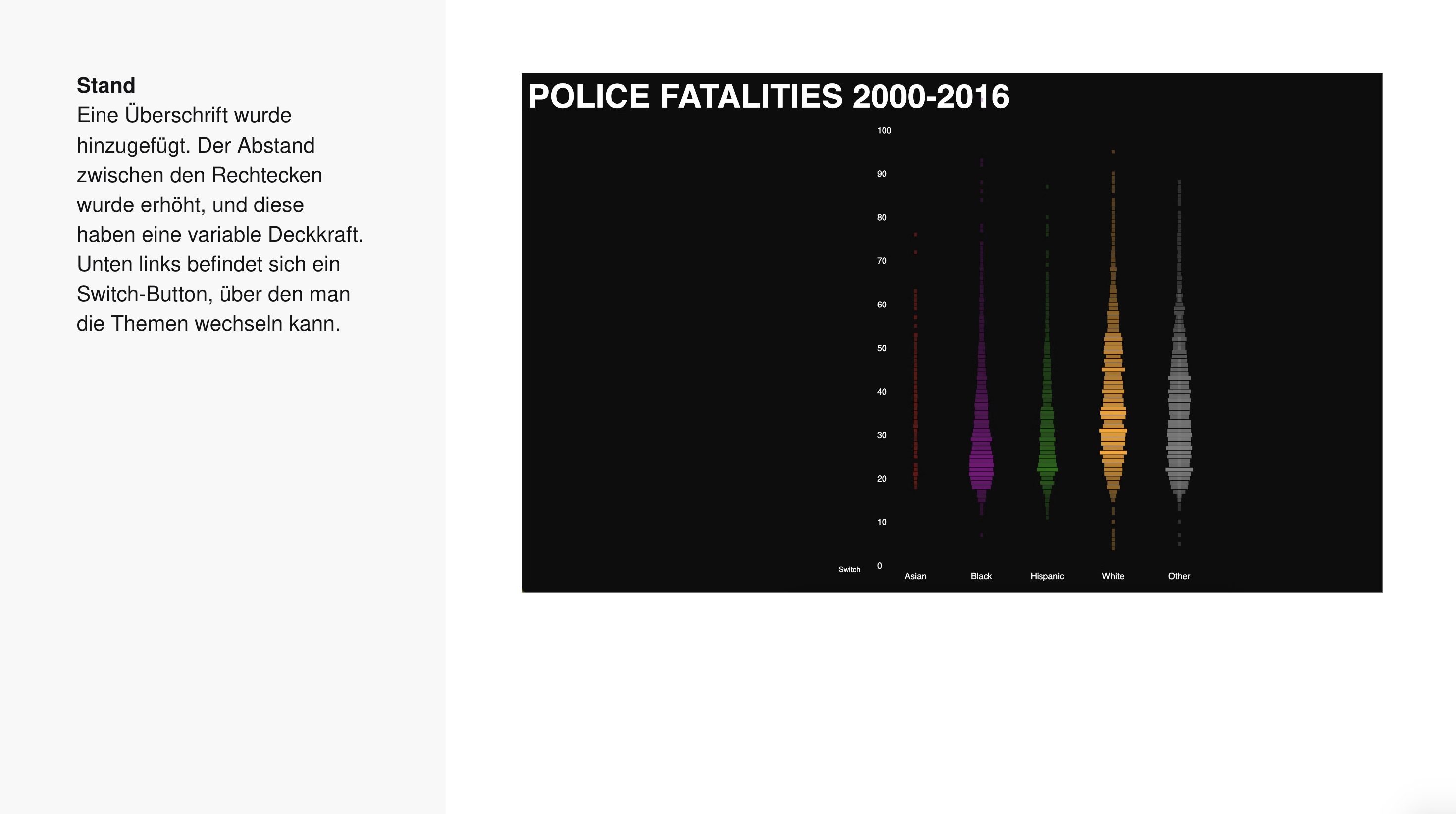Click the Police Fatalities 2000-2016 title
Viewport: 1456px width, 814px height.
tap(769, 97)
